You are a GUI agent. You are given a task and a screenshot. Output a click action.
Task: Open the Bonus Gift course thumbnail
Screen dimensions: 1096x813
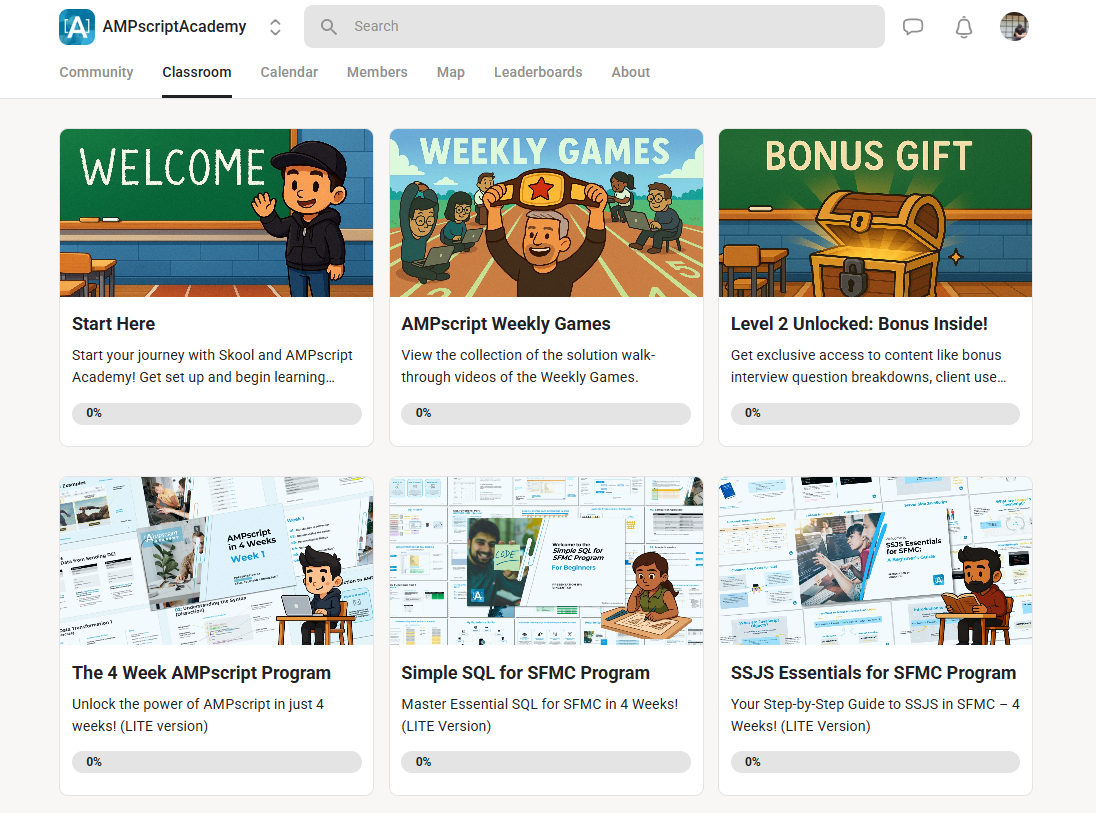click(876, 213)
